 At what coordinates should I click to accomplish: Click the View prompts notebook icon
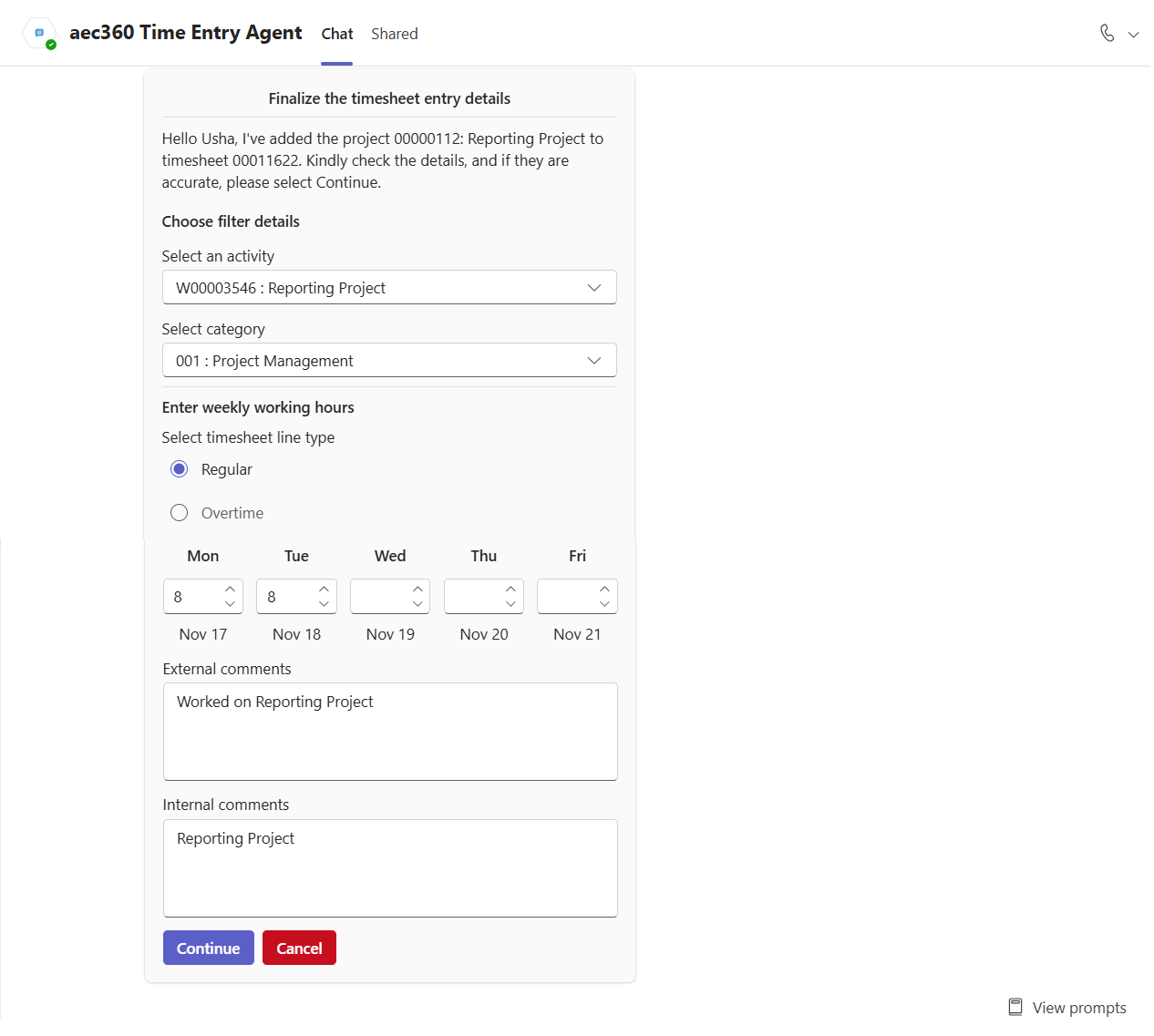coord(1015,1007)
